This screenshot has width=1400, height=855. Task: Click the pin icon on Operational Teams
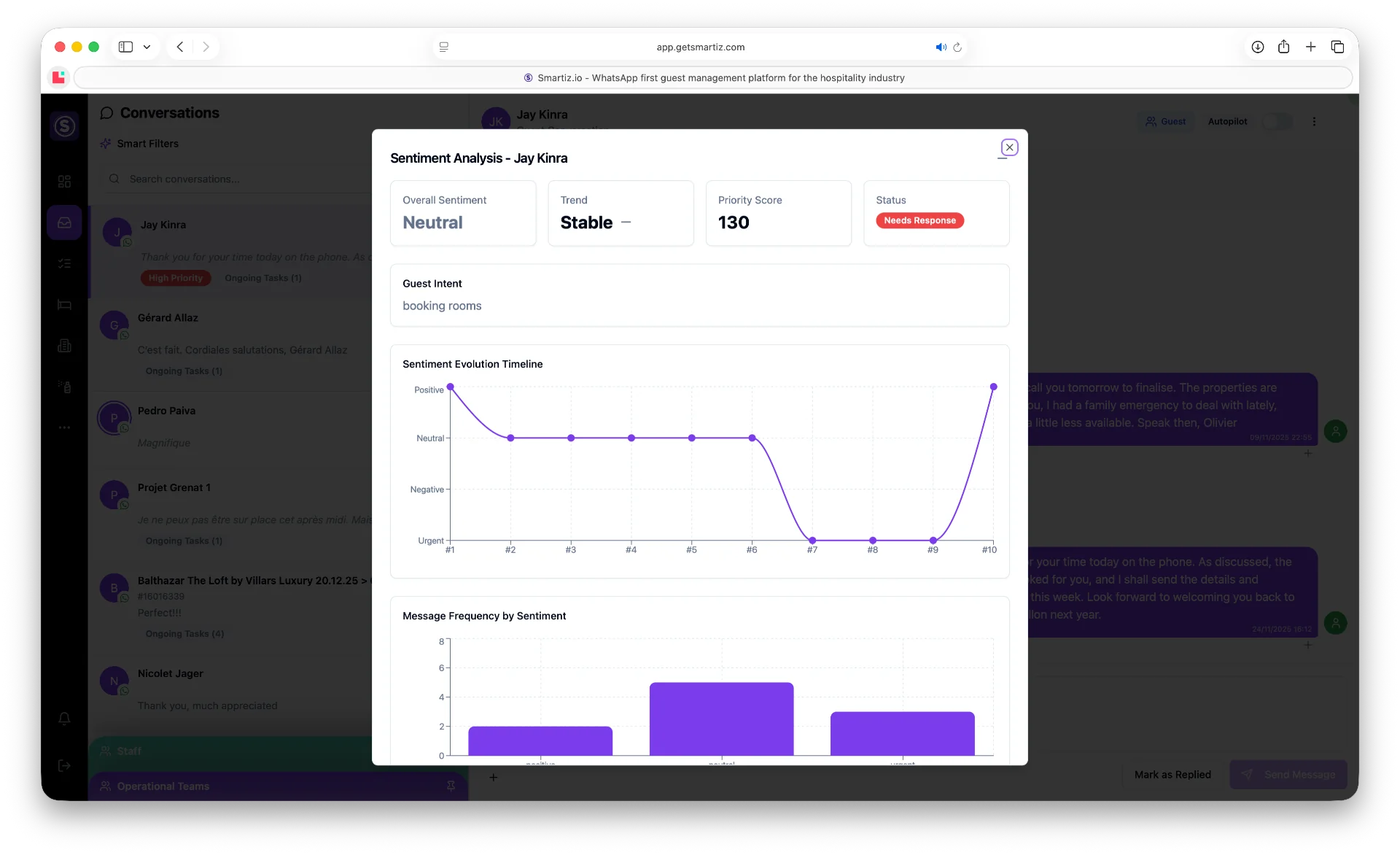451,786
